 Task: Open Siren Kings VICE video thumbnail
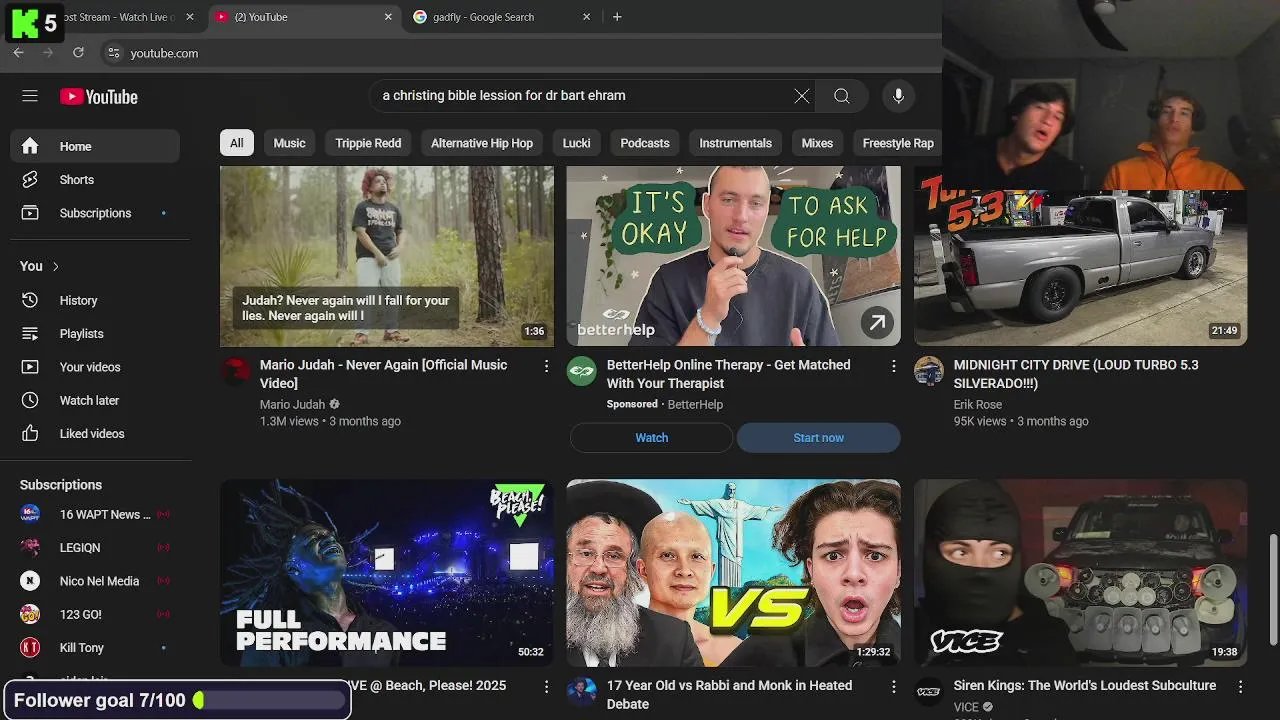click(x=1080, y=573)
